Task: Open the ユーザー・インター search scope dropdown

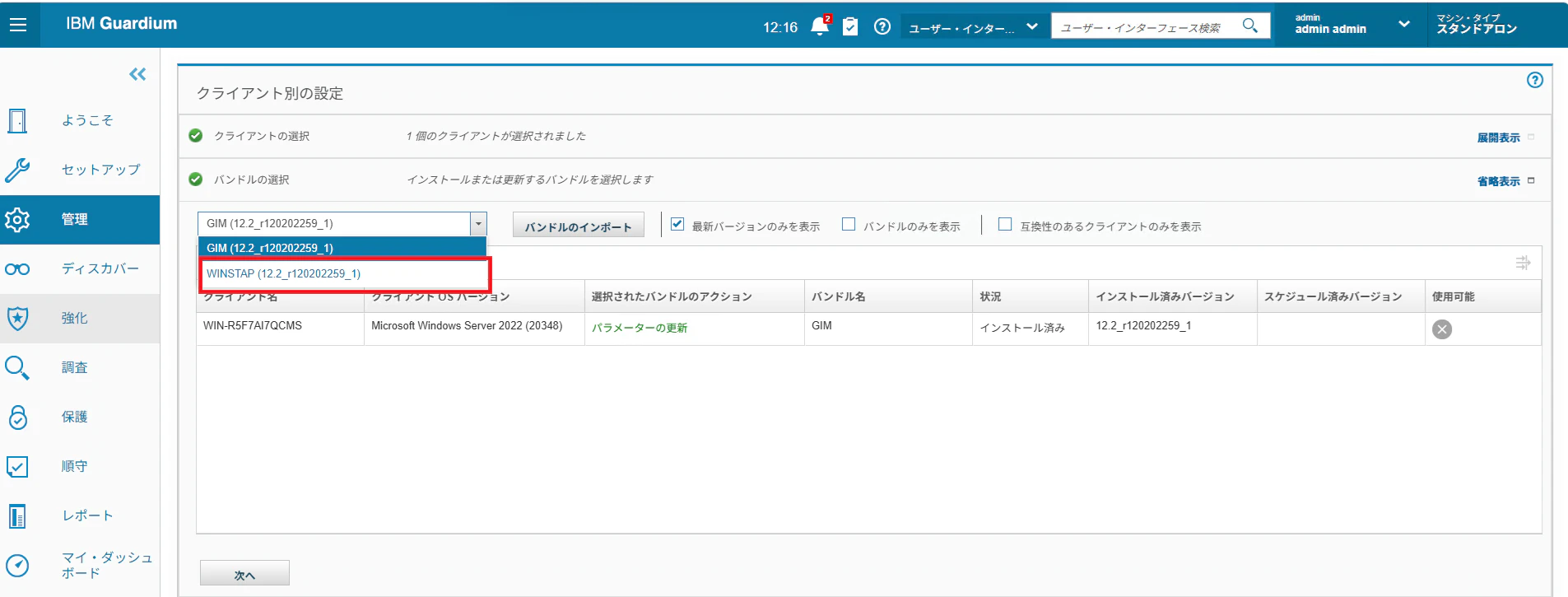Action: pos(975,27)
